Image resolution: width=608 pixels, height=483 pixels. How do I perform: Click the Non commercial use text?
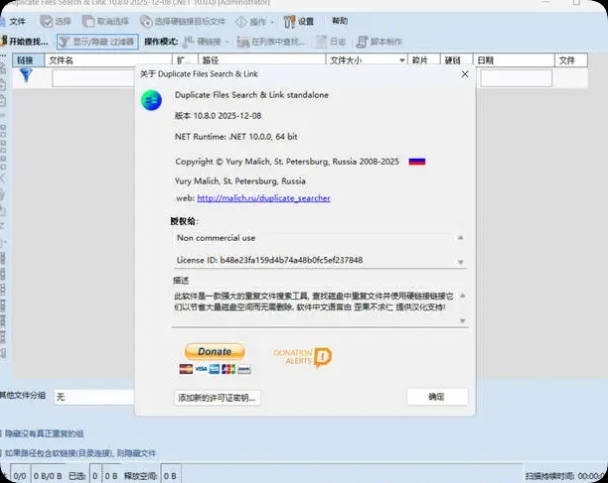(x=216, y=238)
